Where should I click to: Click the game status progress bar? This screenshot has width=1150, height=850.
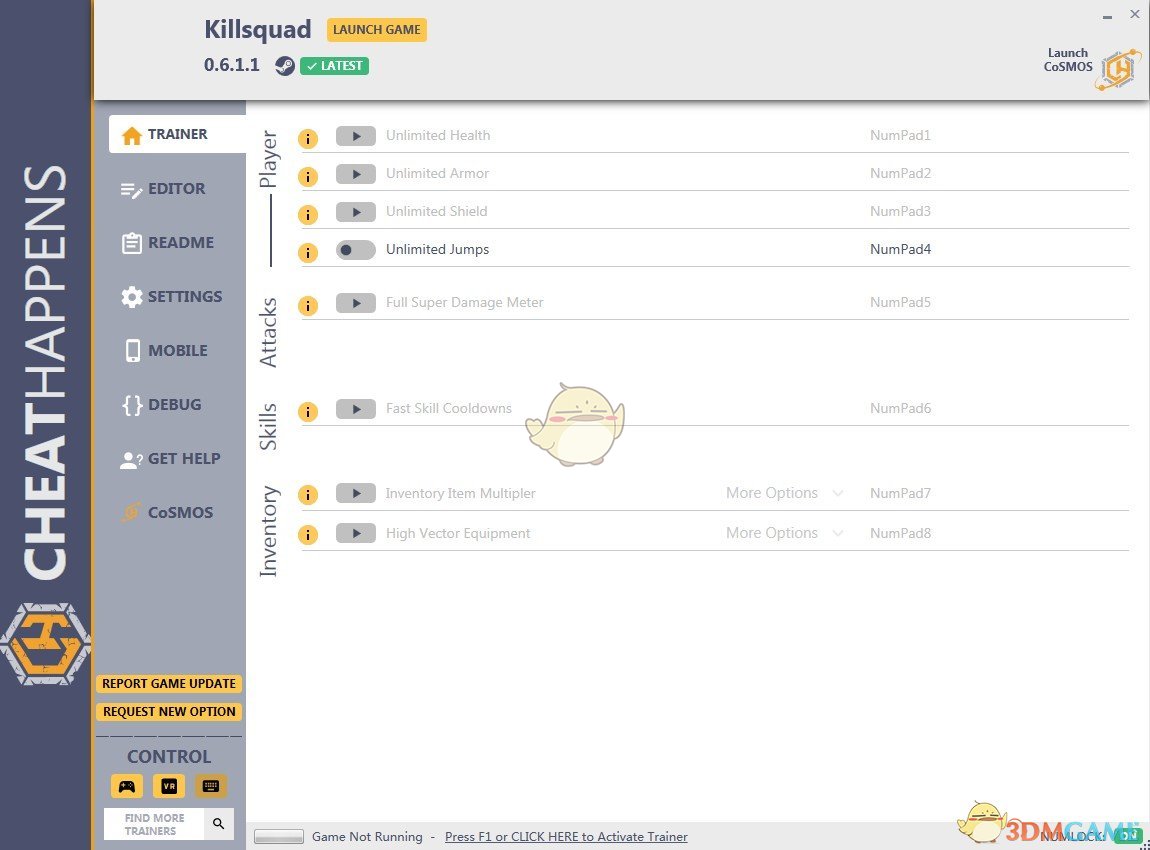click(279, 837)
